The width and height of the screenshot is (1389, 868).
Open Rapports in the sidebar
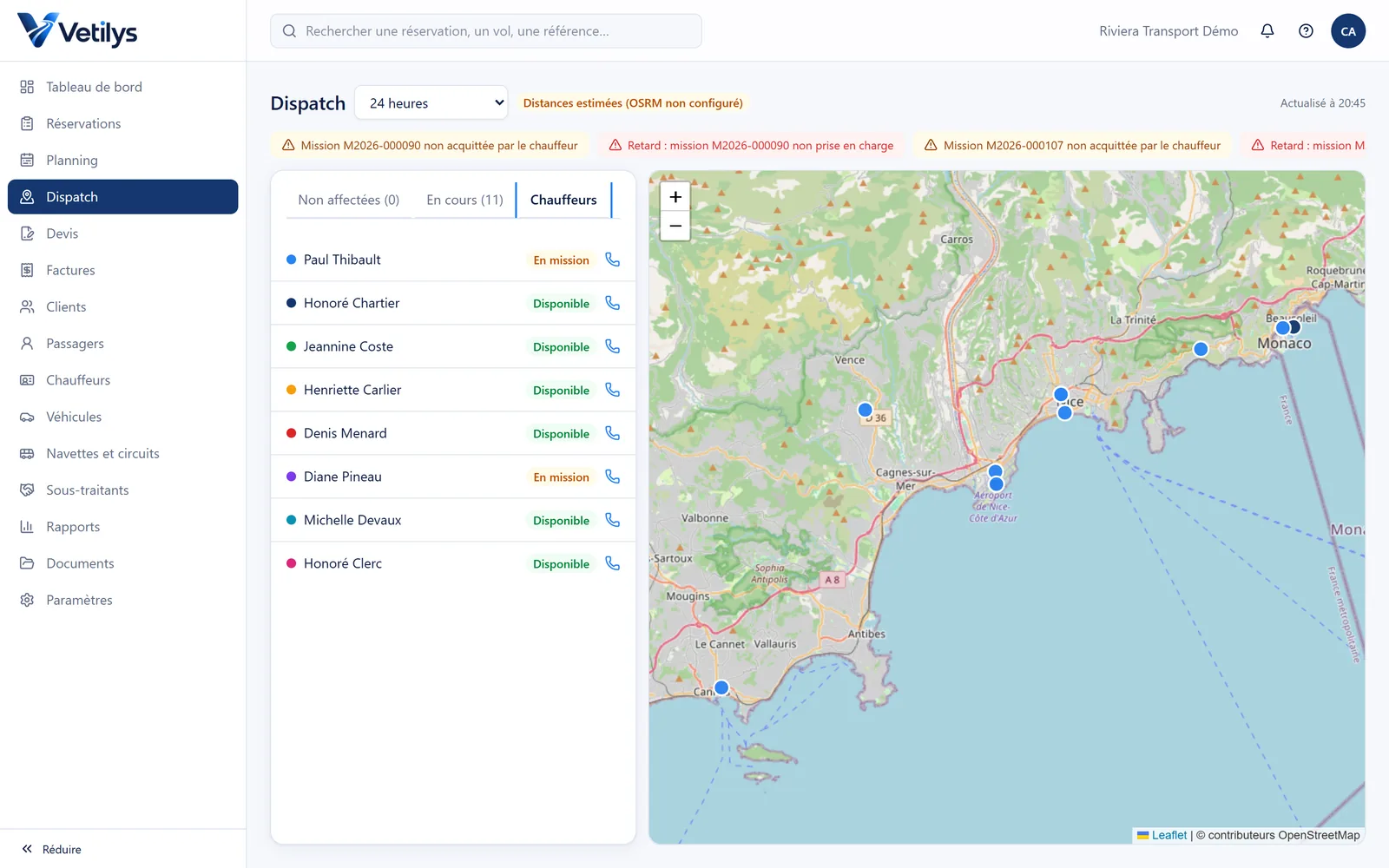pyautogui.click(x=123, y=527)
